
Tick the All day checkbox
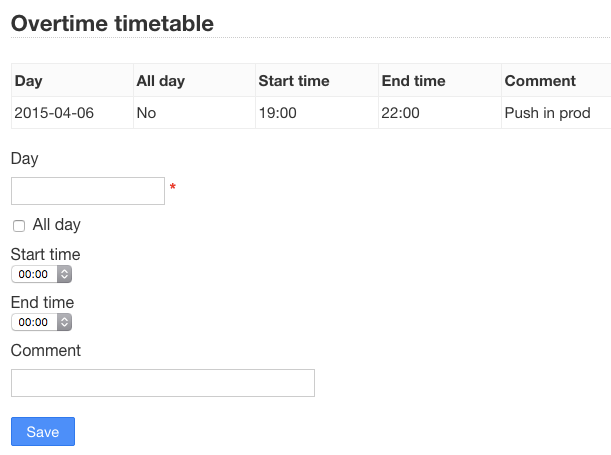[x=19, y=226]
